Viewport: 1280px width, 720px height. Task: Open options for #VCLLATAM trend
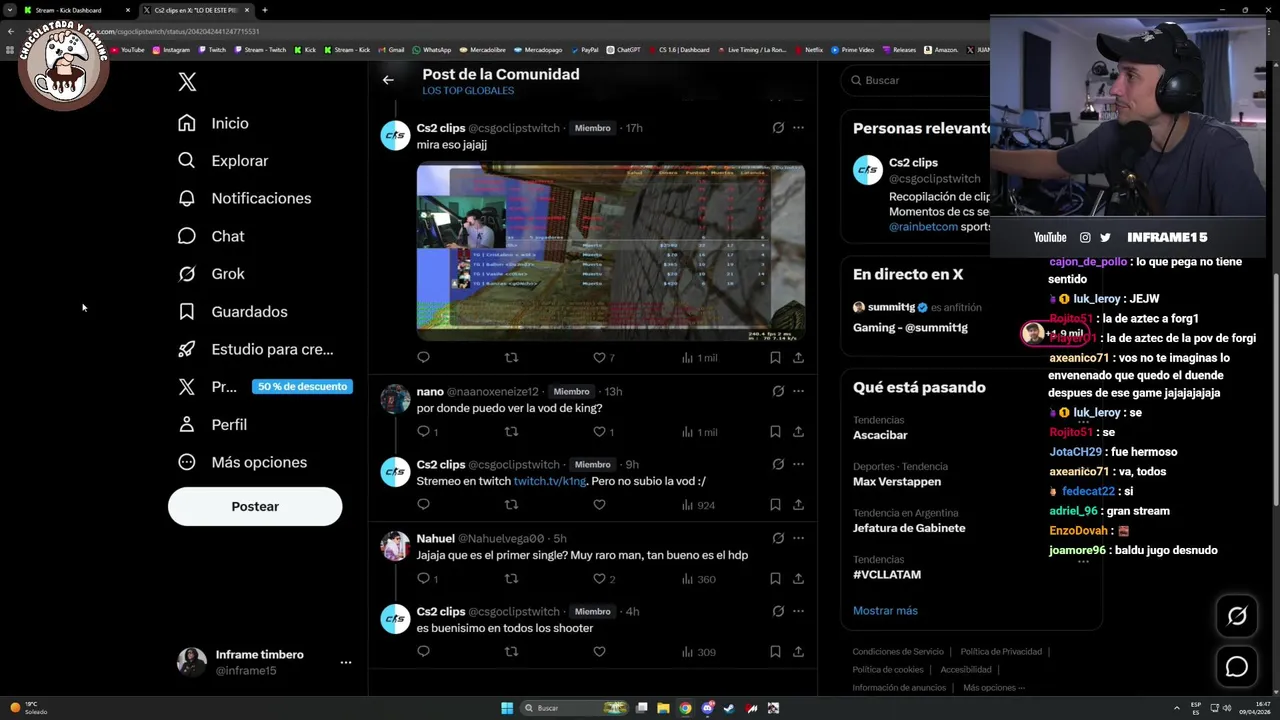[x=1083, y=562]
